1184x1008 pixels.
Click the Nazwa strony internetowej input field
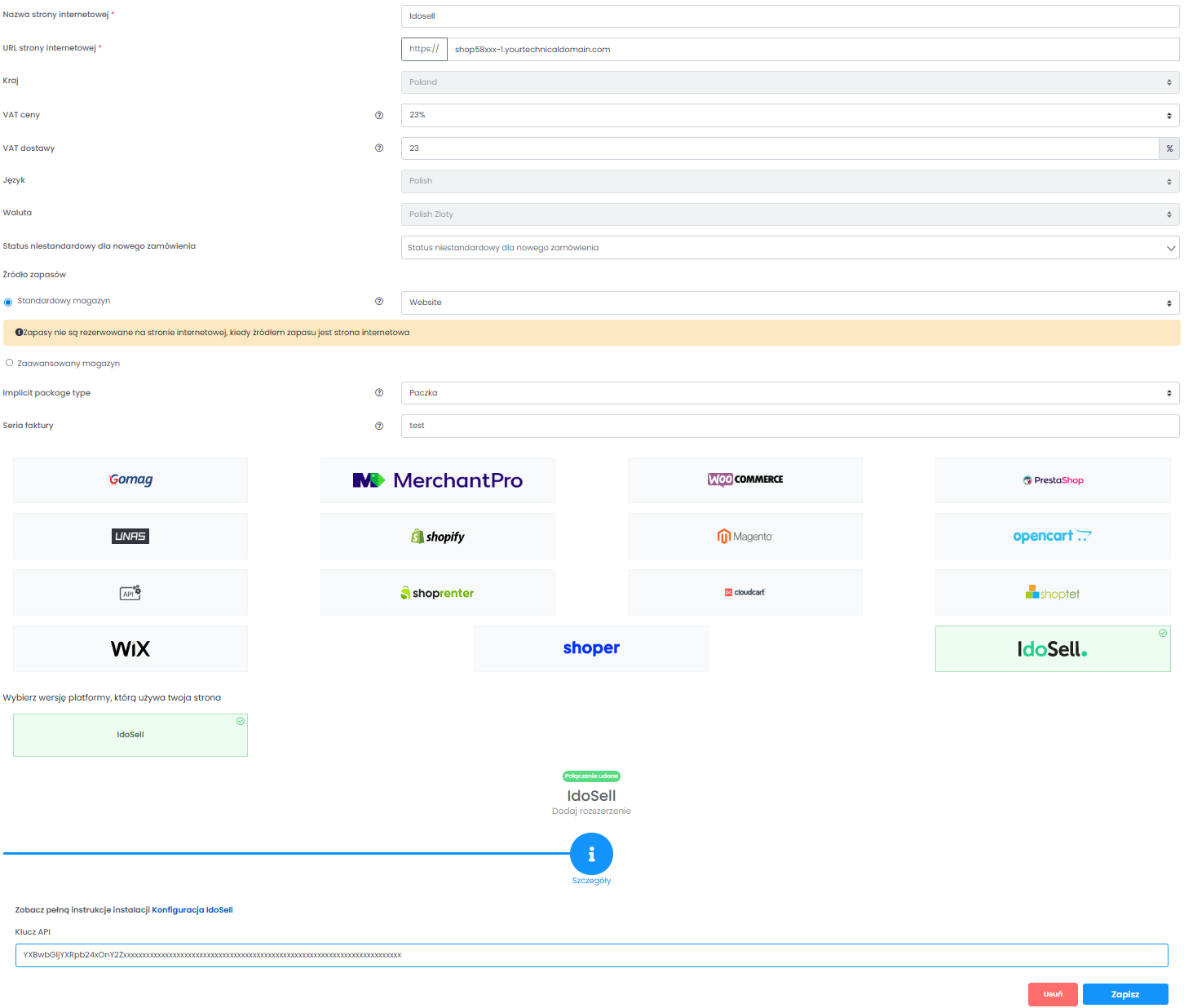coord(790,16)
